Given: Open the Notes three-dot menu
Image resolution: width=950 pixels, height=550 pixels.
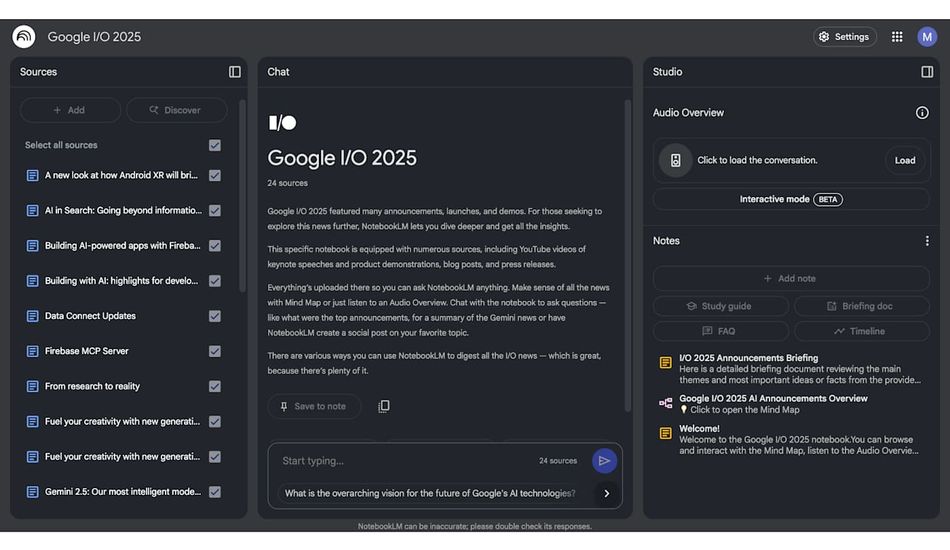Looking at the screenshot, I should pyautogui.click(x=927, y=241).
